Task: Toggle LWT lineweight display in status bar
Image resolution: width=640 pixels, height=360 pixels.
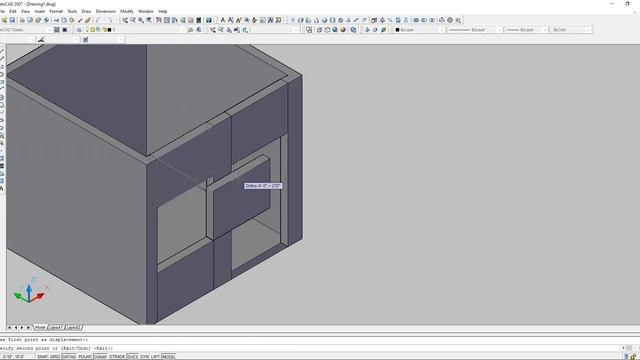Action: point(155,357)
